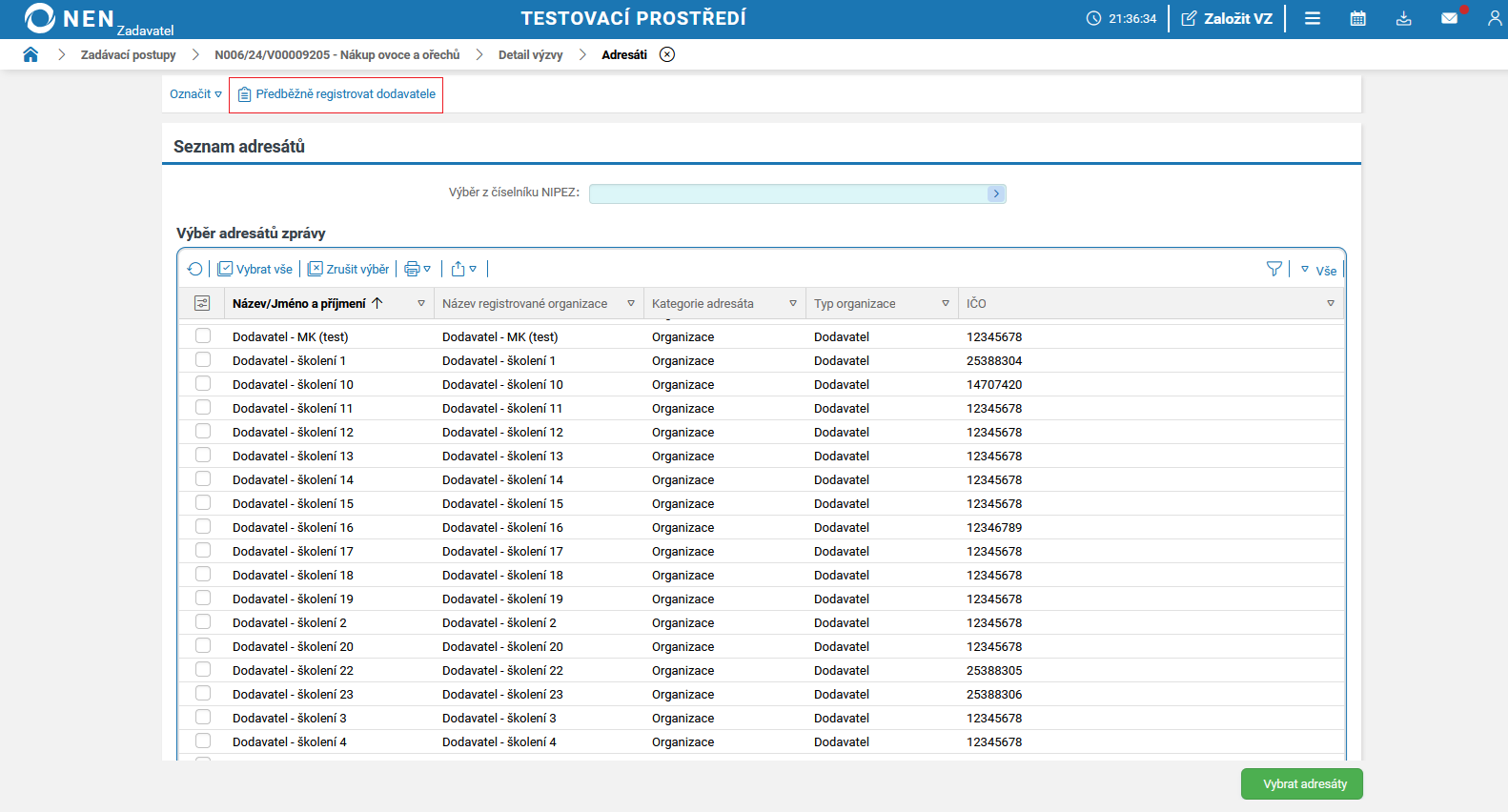
Task: Open the hamburger menu icon
Action: 1312,18
